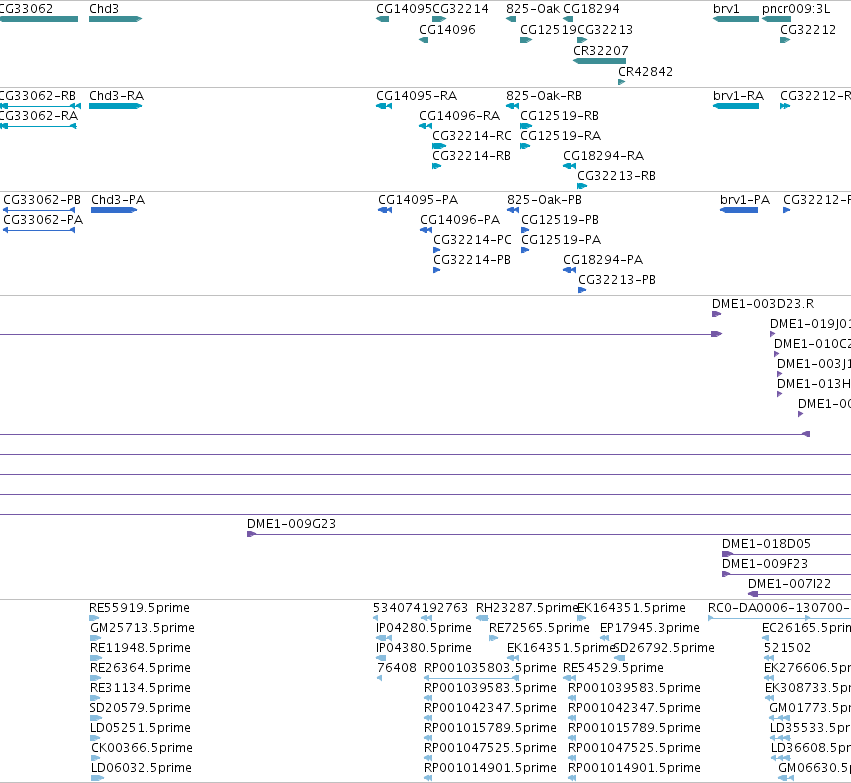Click the CG33062-RA transcript line glyph
The width and height of the screenshot is (851, 783).
click(38, 126)
